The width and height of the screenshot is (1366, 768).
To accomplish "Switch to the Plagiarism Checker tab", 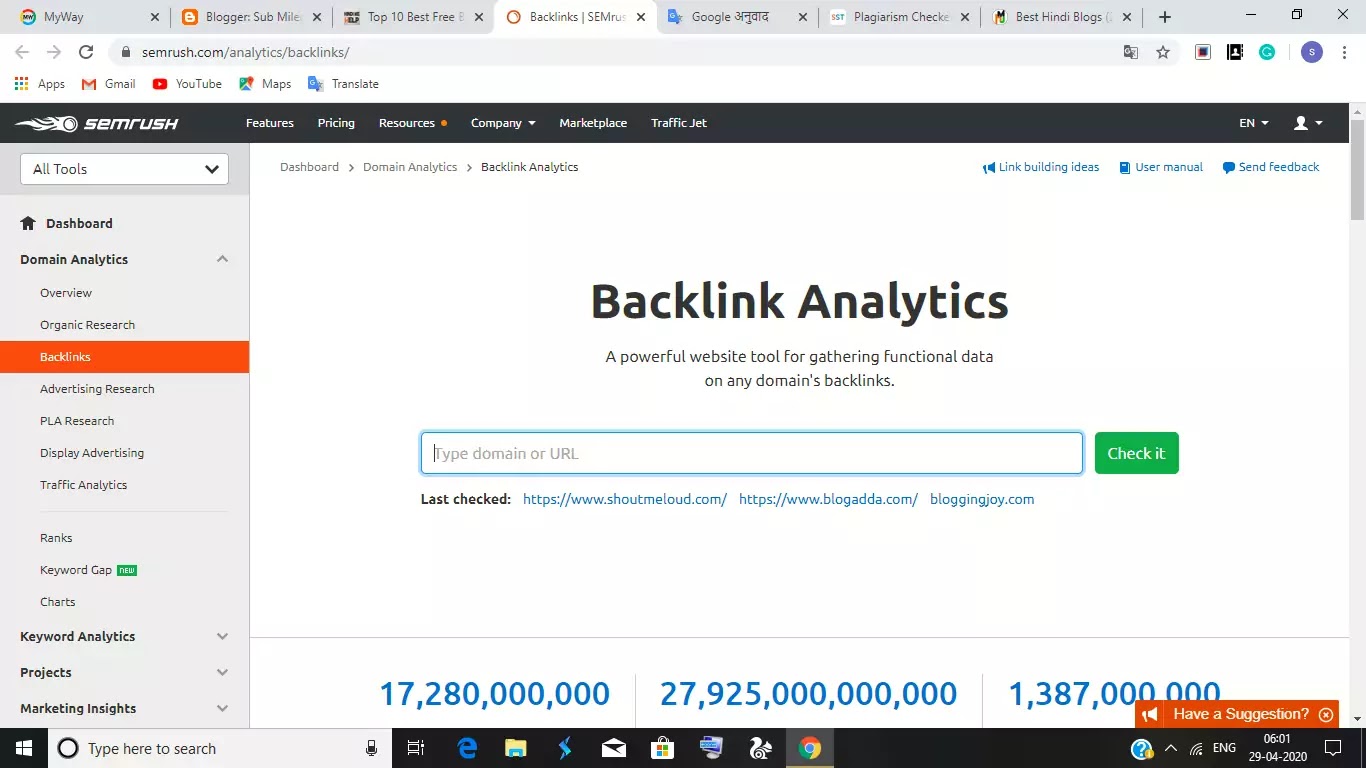I will pos(898,17).
